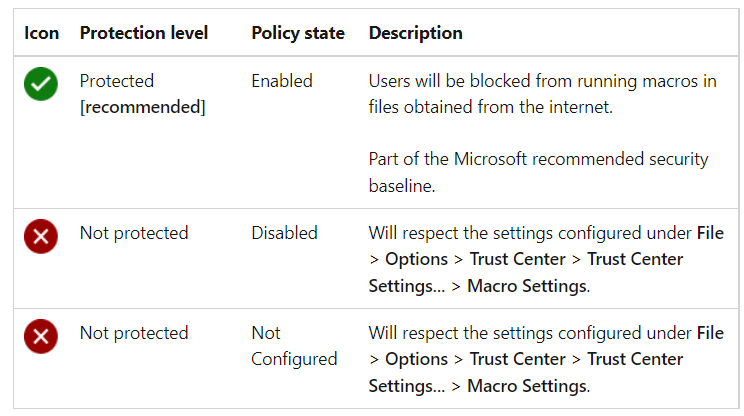Select the Enabled policy state cell
The height and width of the screenshot is (416, 744).
[282, 81]
